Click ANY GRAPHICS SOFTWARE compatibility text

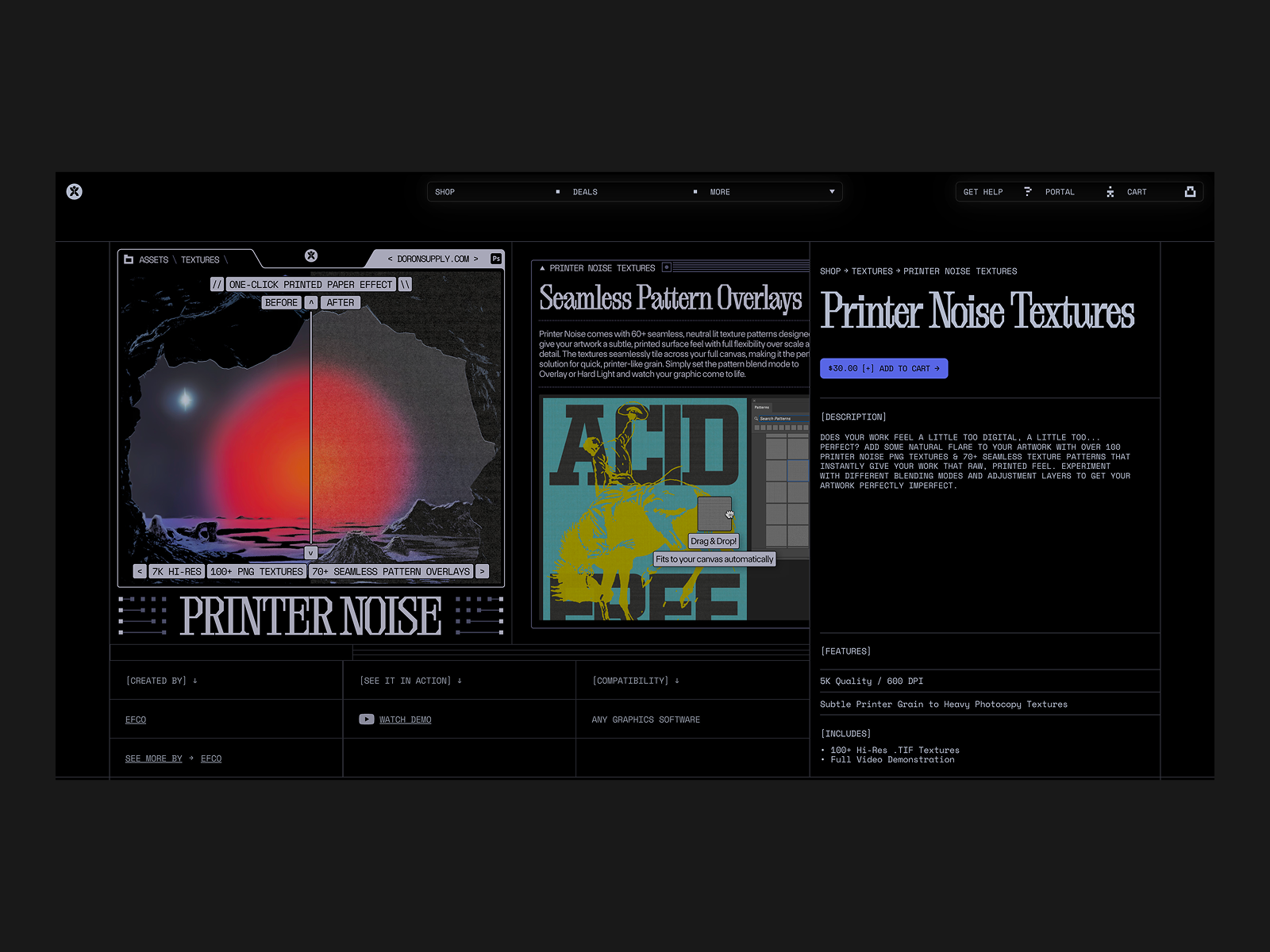point(646,720)
